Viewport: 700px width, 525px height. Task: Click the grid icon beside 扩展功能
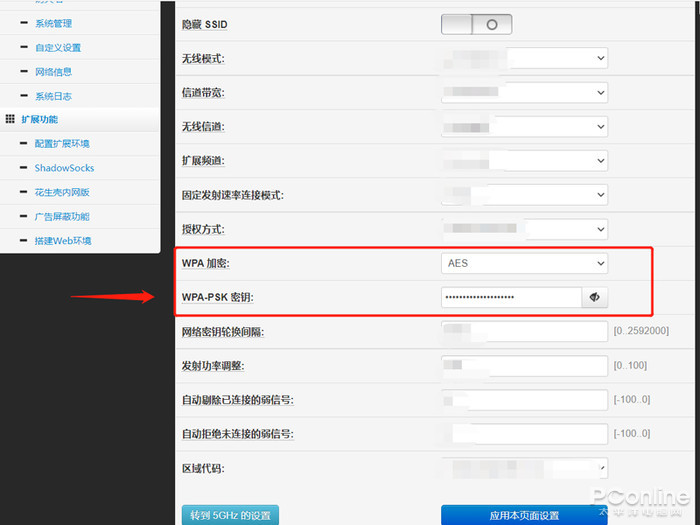click(10, 119)
